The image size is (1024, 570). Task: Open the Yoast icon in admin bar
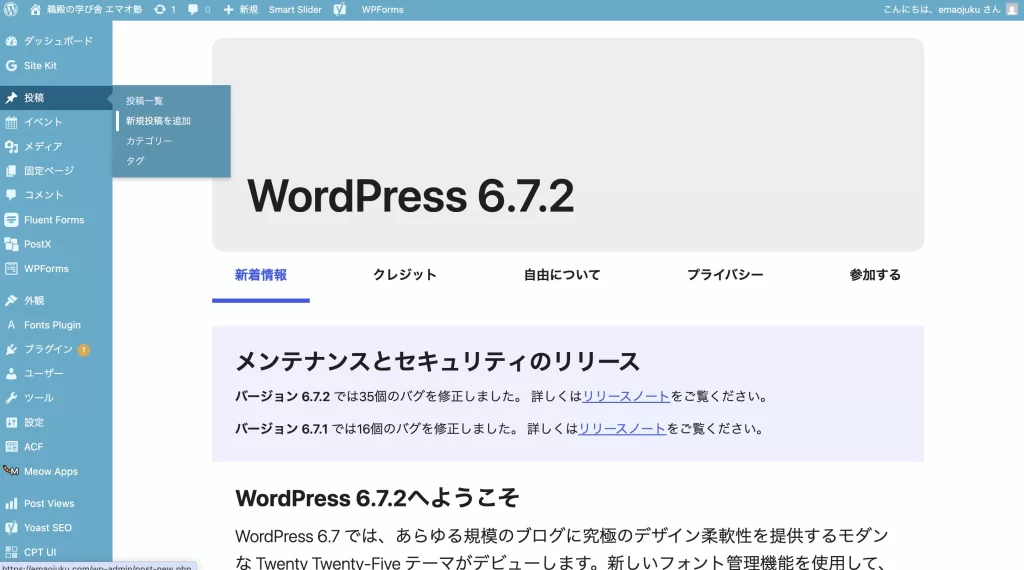click(x=340, y=9)
